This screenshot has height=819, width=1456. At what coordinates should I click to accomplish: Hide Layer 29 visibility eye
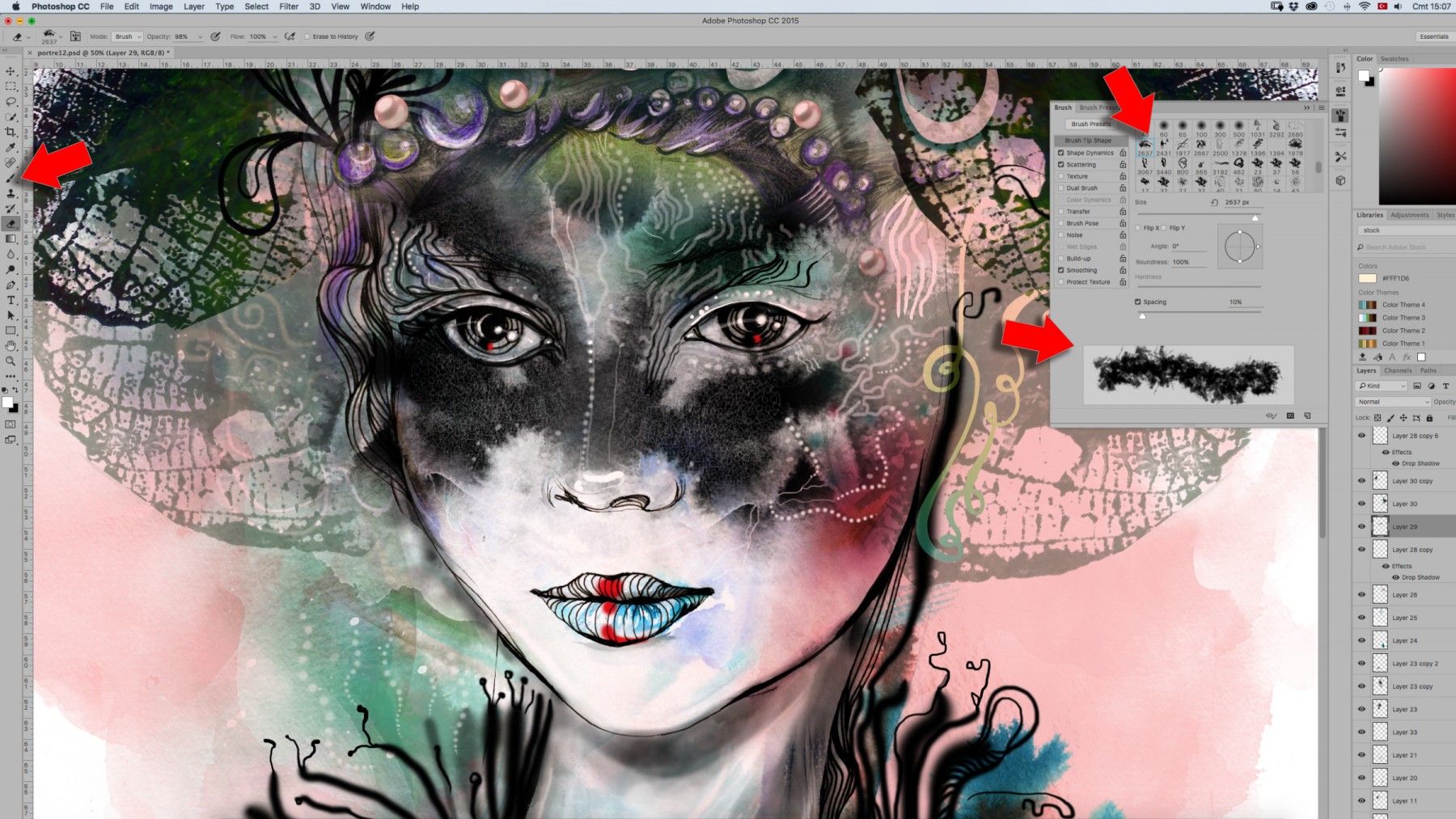tap(1361, 526)
